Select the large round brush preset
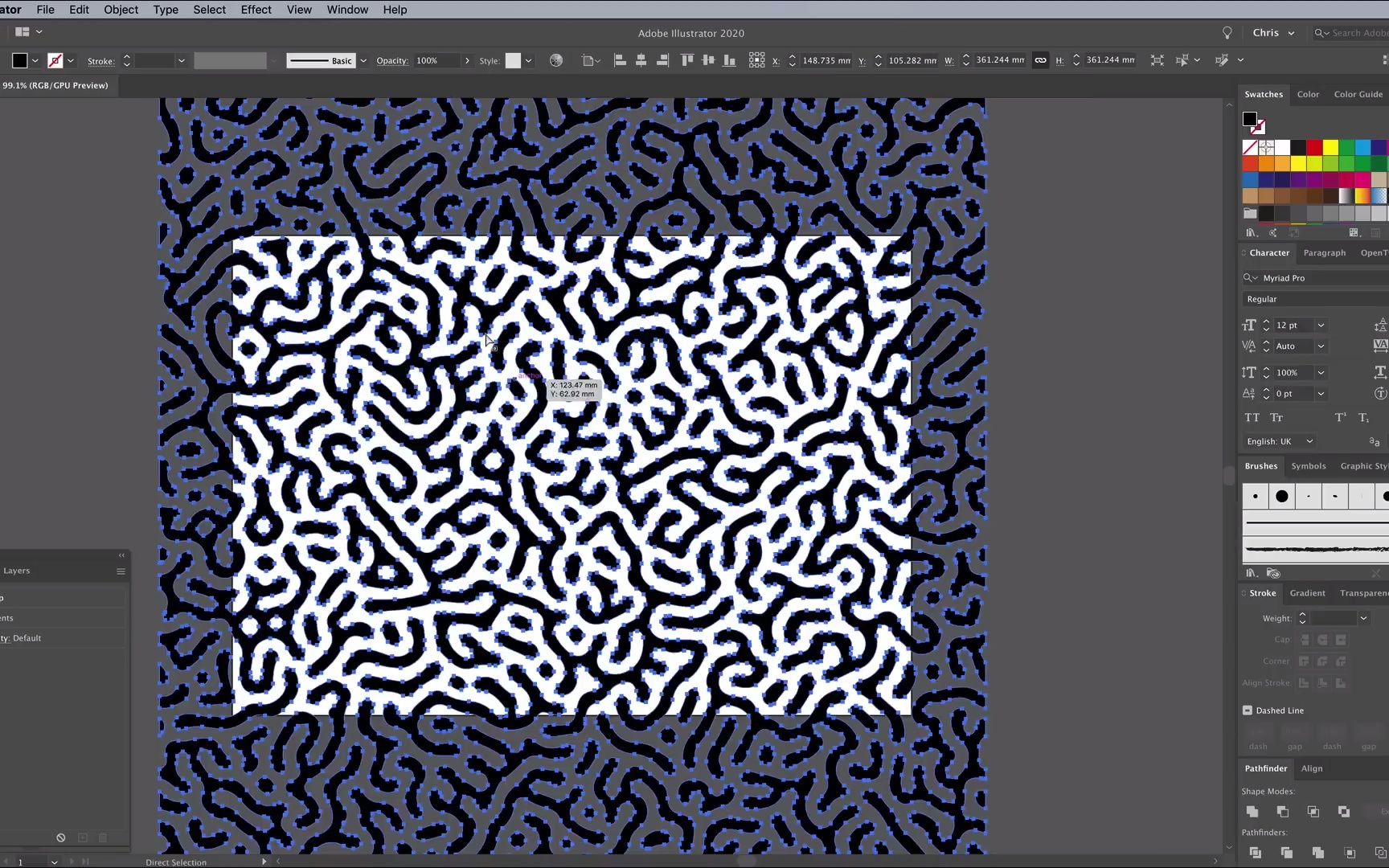Image resolution: width=1389 pixels, height=868 pixels. 1282,497
